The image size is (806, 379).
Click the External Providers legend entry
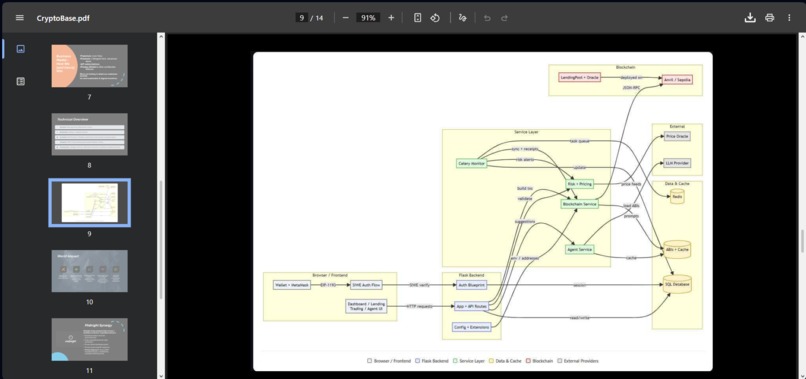(578, 361)
